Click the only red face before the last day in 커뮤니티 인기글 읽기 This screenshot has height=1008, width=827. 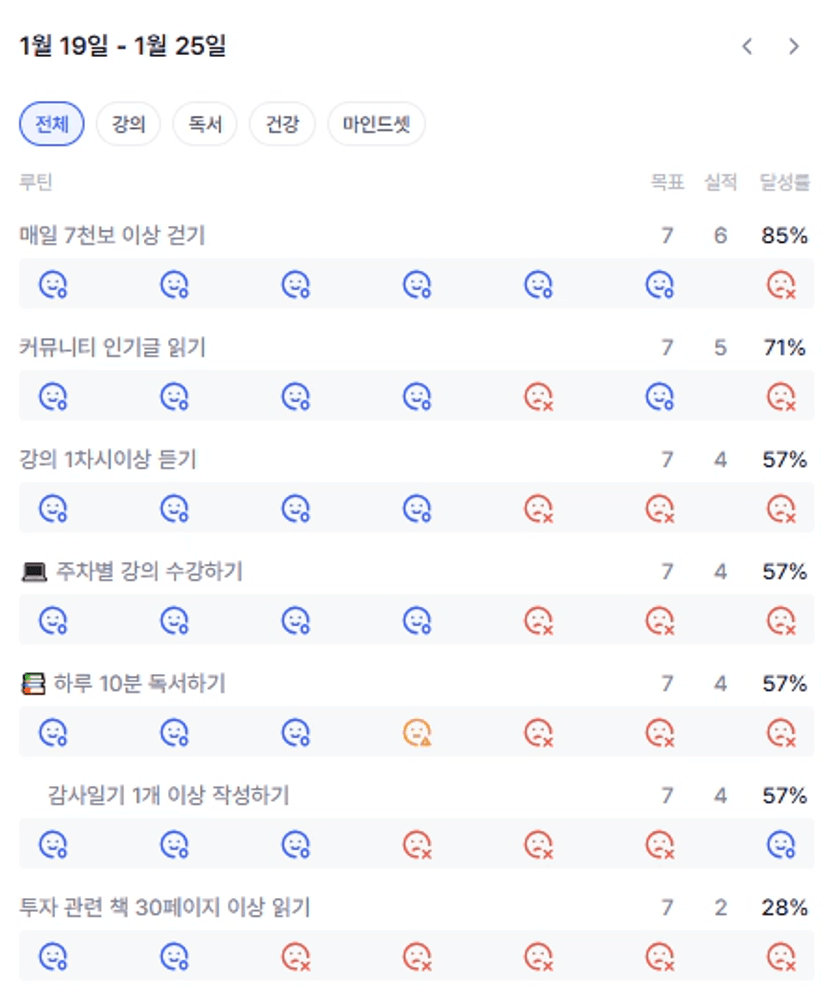(x=539, y=397)
